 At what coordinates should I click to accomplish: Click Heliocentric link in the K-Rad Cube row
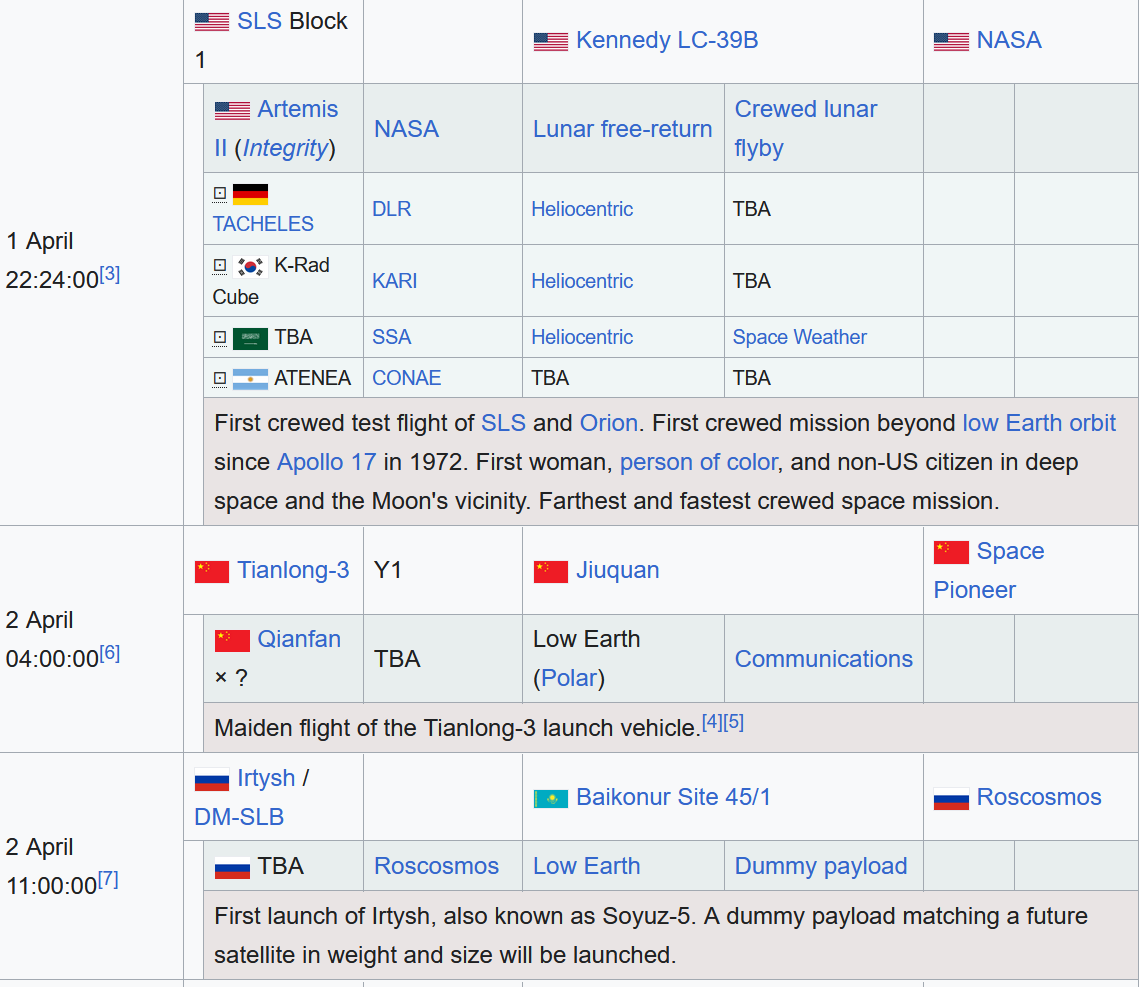tap(582, 281)
